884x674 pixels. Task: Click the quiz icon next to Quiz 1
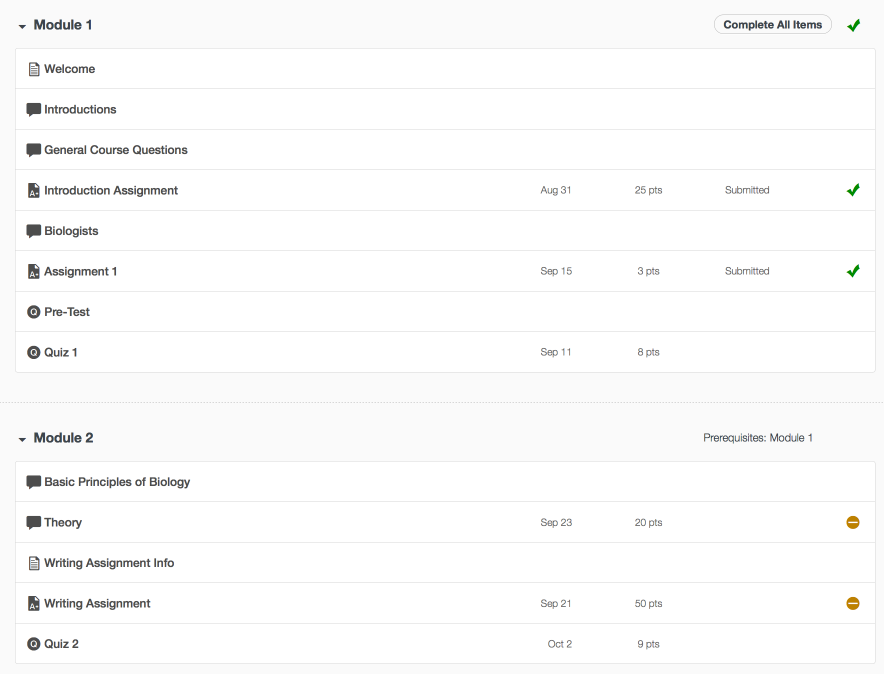click(33, 352)
